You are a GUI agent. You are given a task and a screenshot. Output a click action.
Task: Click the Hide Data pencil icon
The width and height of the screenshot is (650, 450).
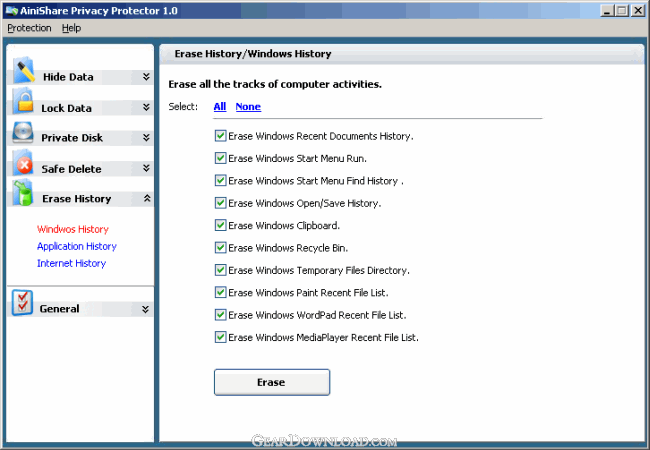[23, 72]
